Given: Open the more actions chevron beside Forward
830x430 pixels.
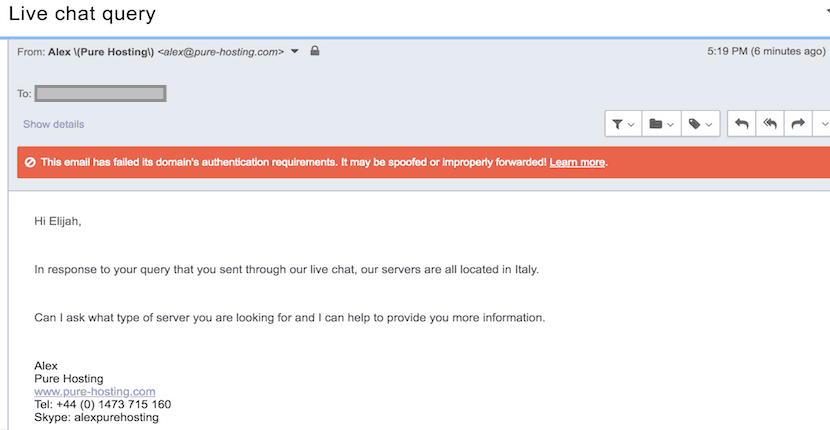Looking at the screenshot, I should 823,124.
